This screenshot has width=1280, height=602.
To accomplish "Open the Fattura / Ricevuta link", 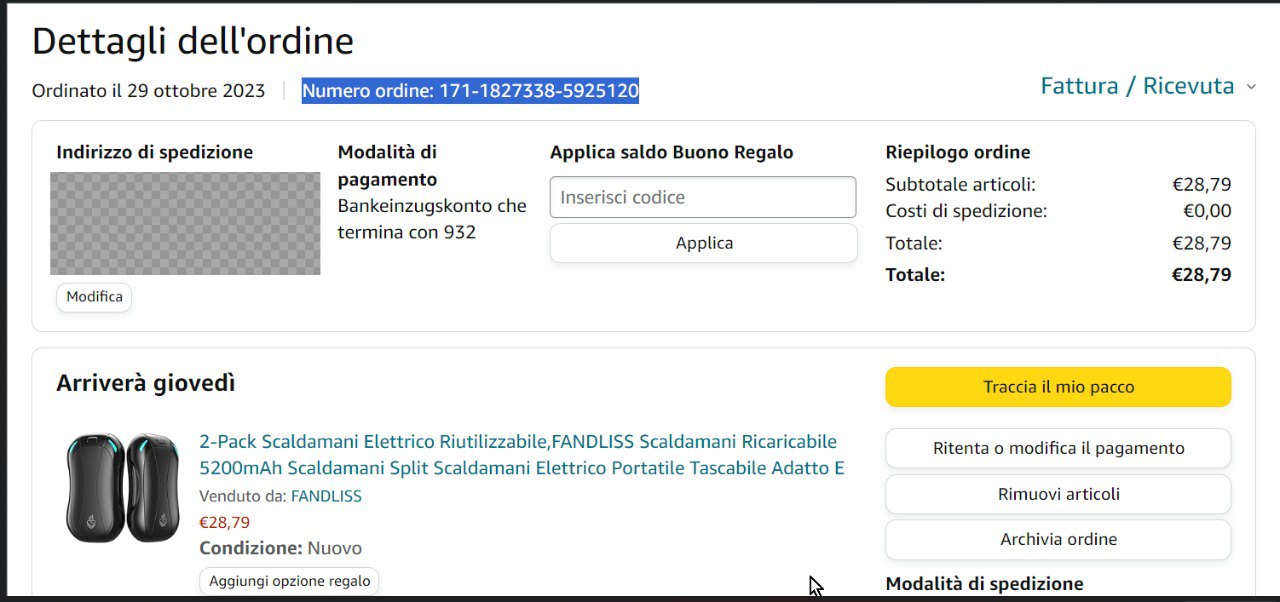I will [1137, 86].
